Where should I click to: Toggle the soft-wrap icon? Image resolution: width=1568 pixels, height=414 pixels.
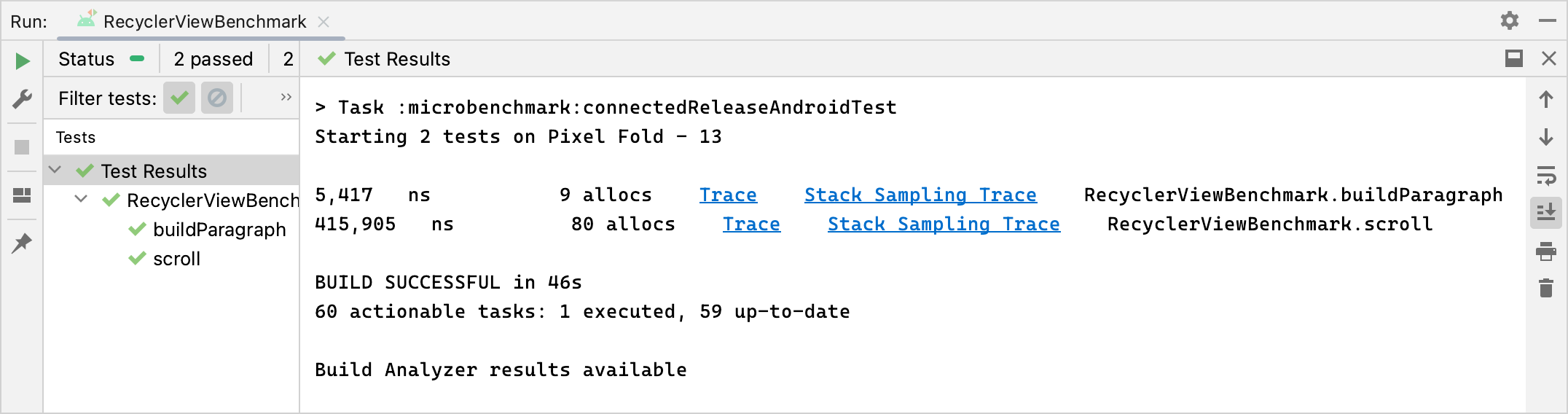(1545, 175)
